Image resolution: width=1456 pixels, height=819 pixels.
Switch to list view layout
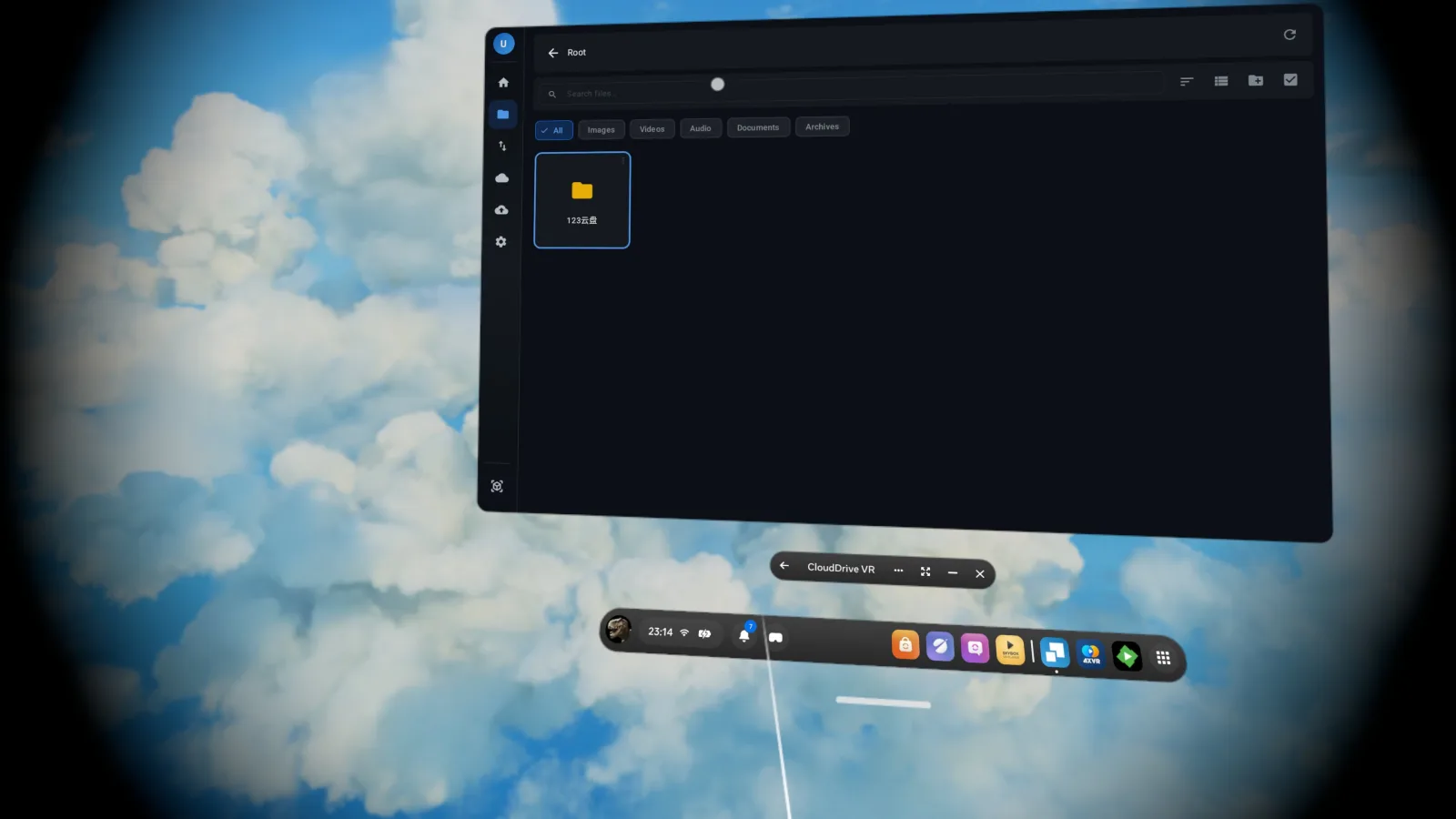tap(1221, 81)
